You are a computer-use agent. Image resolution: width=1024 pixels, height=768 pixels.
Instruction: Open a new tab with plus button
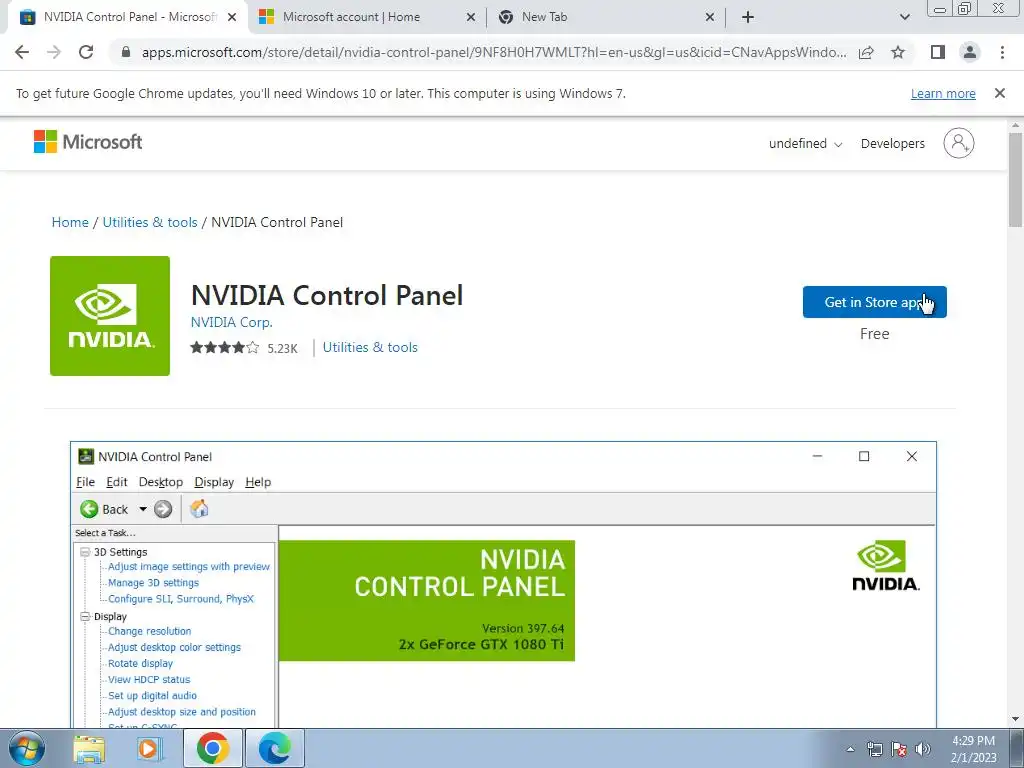pyautogui.click(x=748, y=17)
